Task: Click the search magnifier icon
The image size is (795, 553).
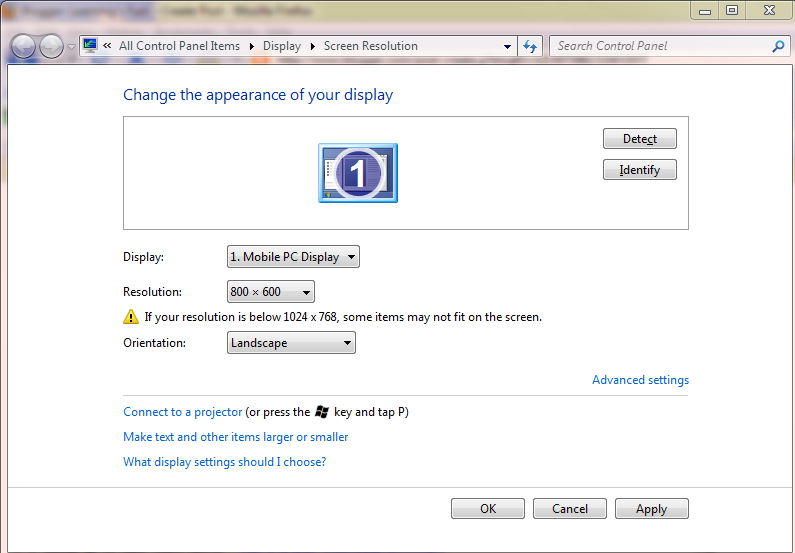Action: point(778,46)
